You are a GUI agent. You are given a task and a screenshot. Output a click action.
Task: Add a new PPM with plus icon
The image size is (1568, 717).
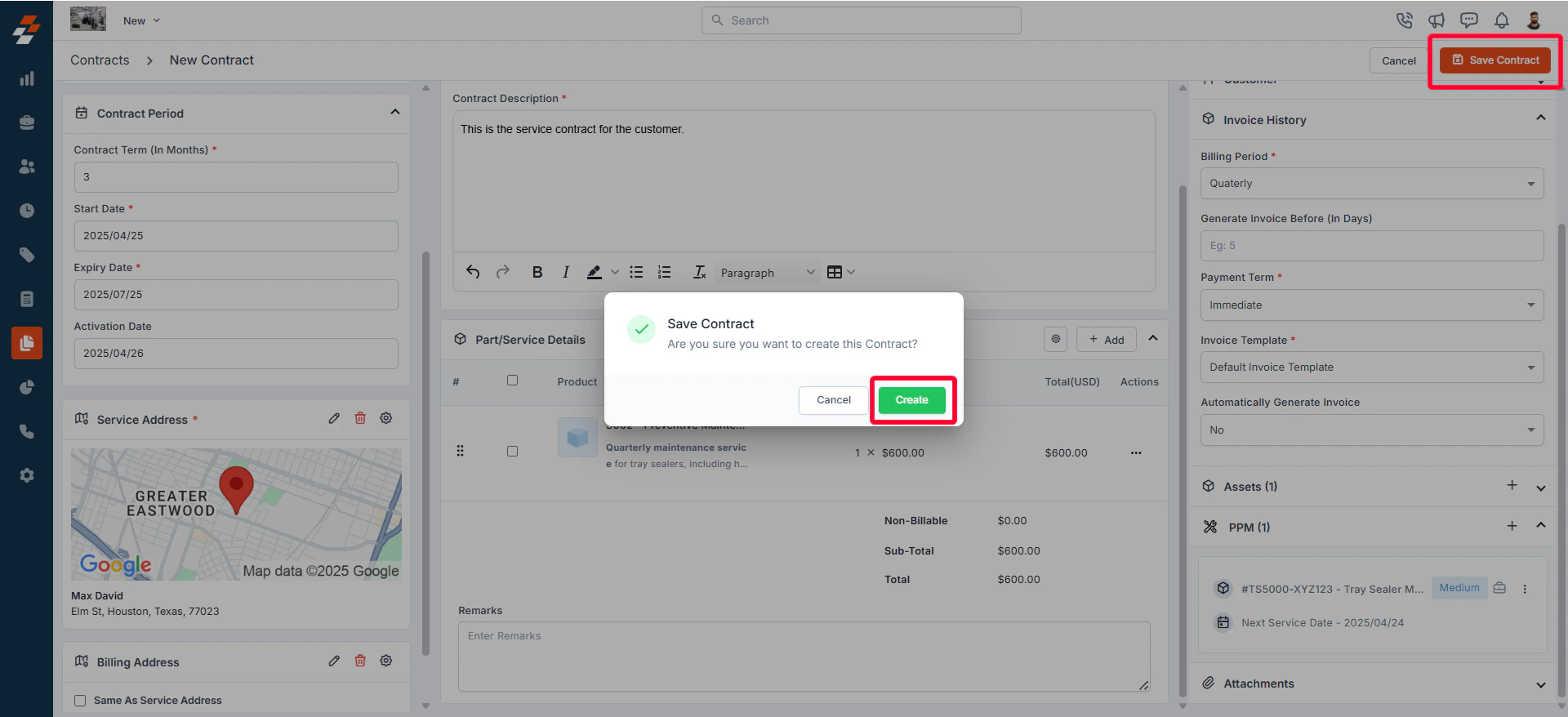pos(1512,527)
